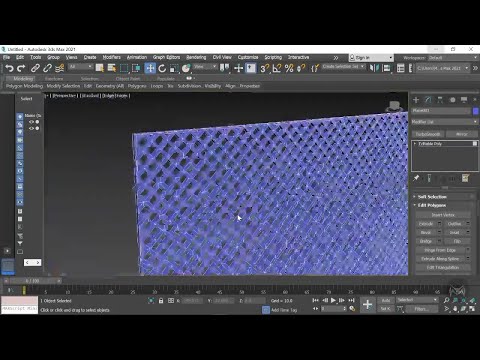This screenshot has width=480, height=360.
Task: Click the Extrude button
Action: point(426,224)
